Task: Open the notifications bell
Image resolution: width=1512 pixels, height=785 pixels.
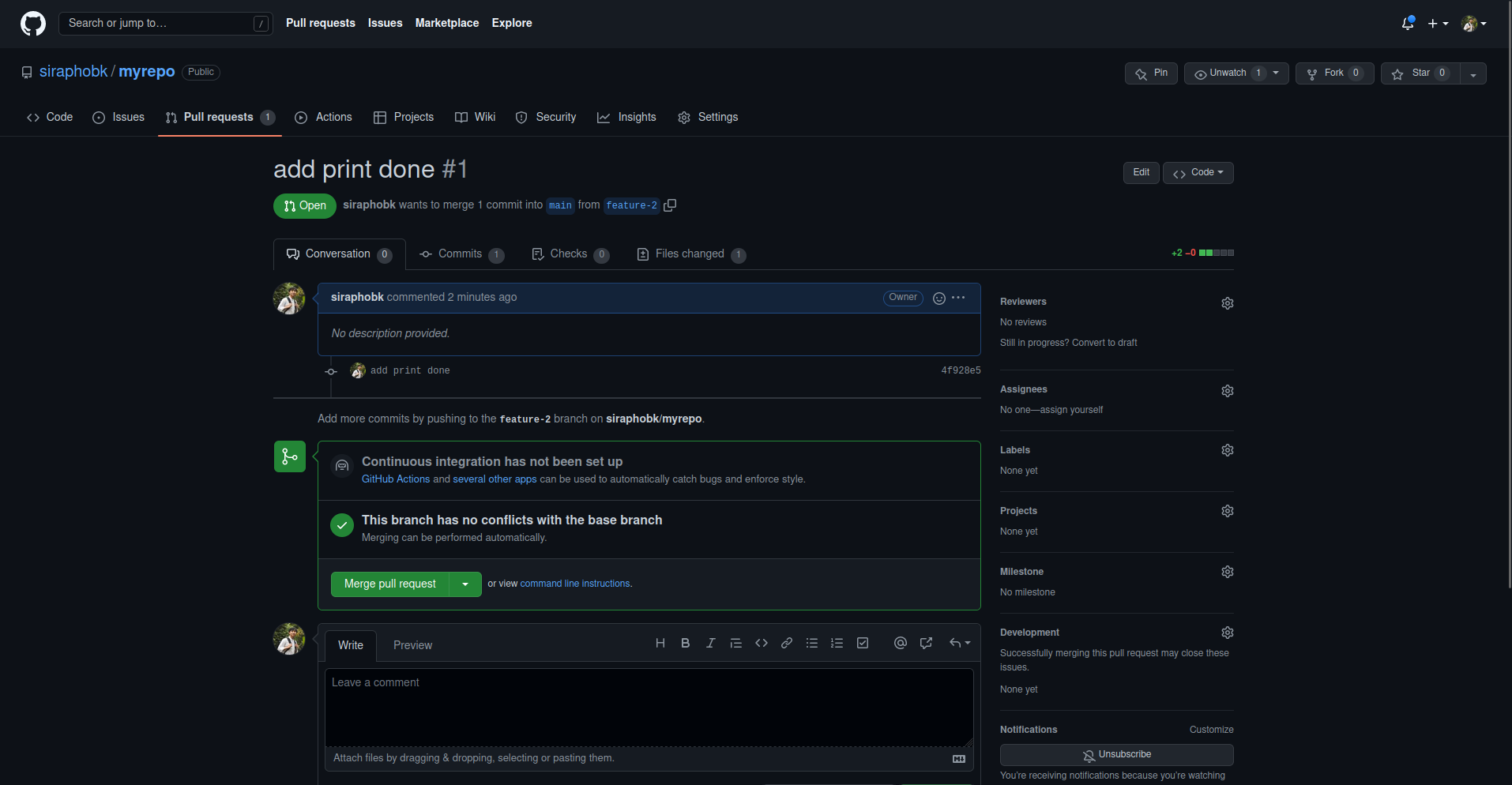Action: tap(1407, 24)
